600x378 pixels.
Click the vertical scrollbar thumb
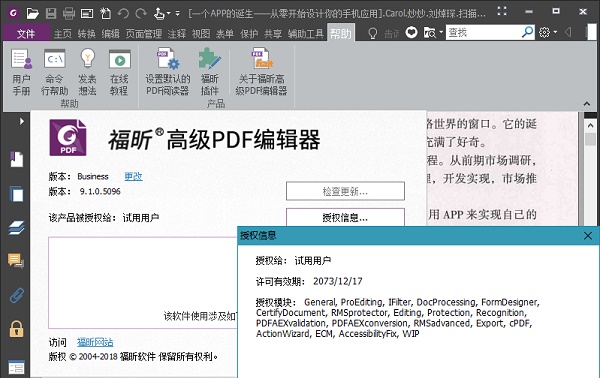tap(590, 139)
